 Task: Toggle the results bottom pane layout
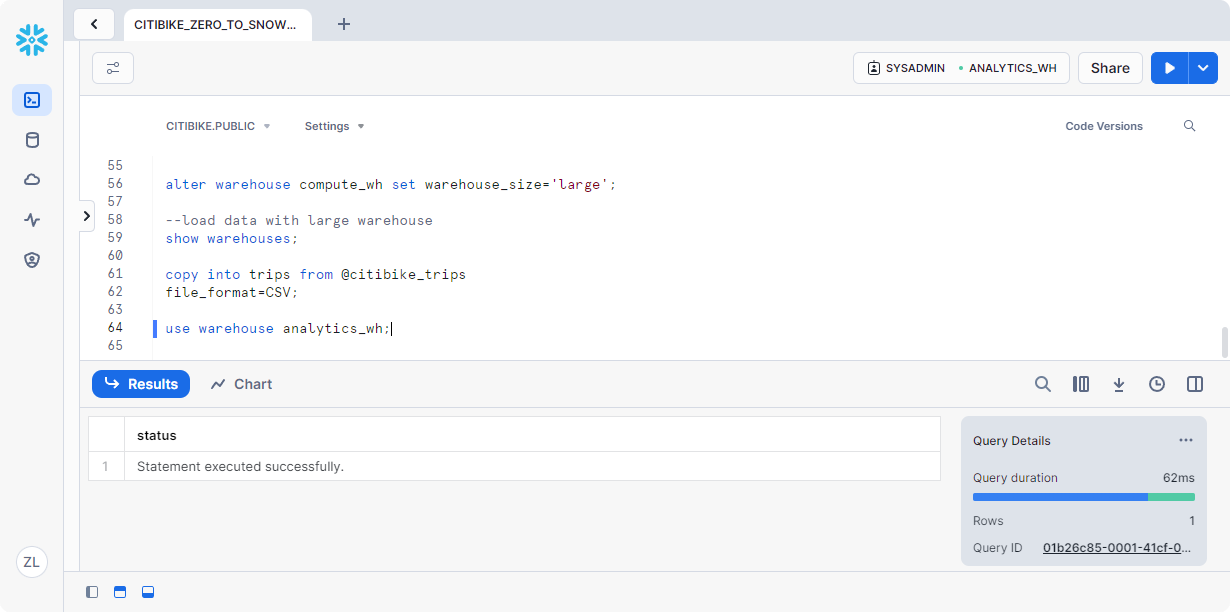[x=148, y=592]
